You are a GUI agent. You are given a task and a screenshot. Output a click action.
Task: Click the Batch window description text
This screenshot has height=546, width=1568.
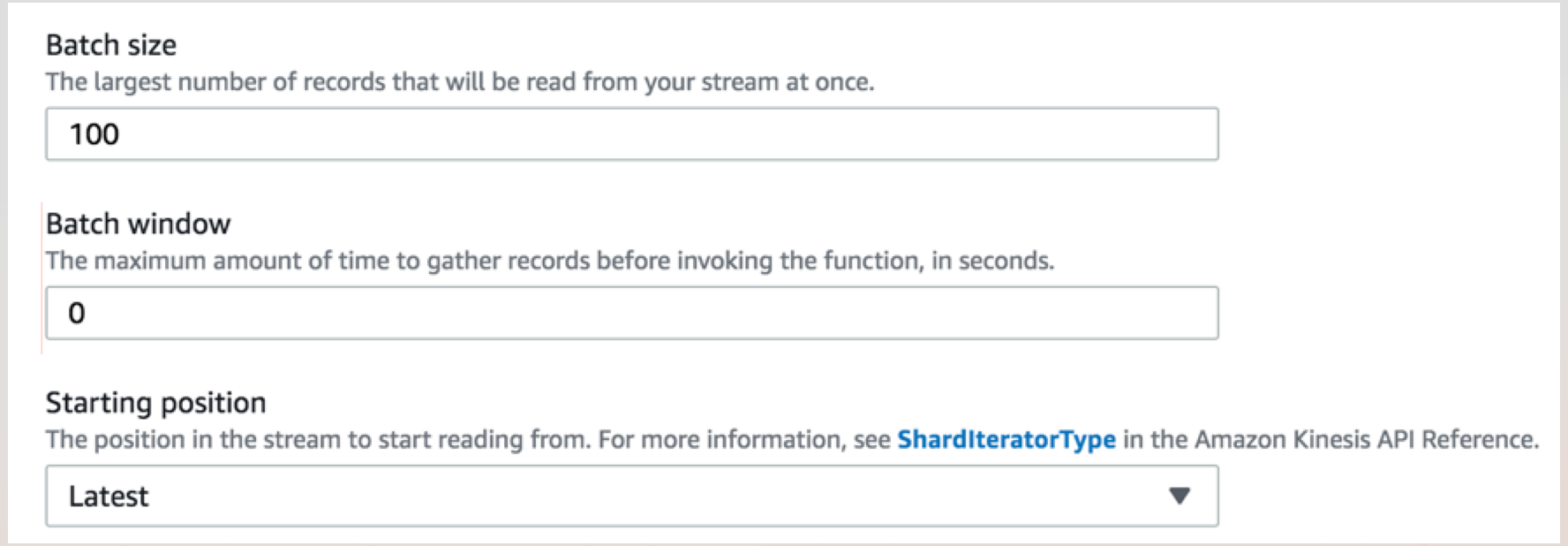(x=555, y=261)
